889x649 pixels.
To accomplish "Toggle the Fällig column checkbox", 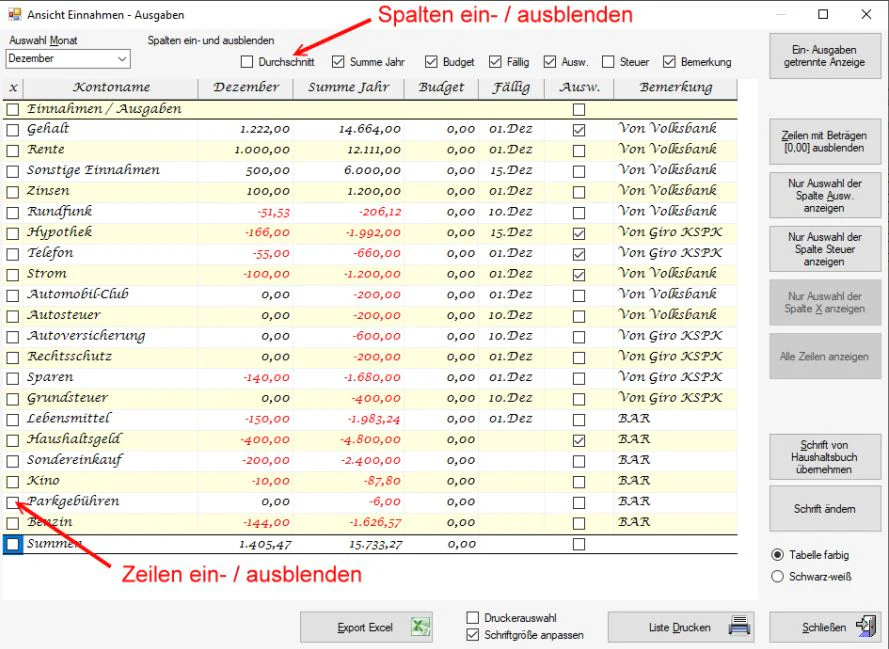I will pos(495,62).
